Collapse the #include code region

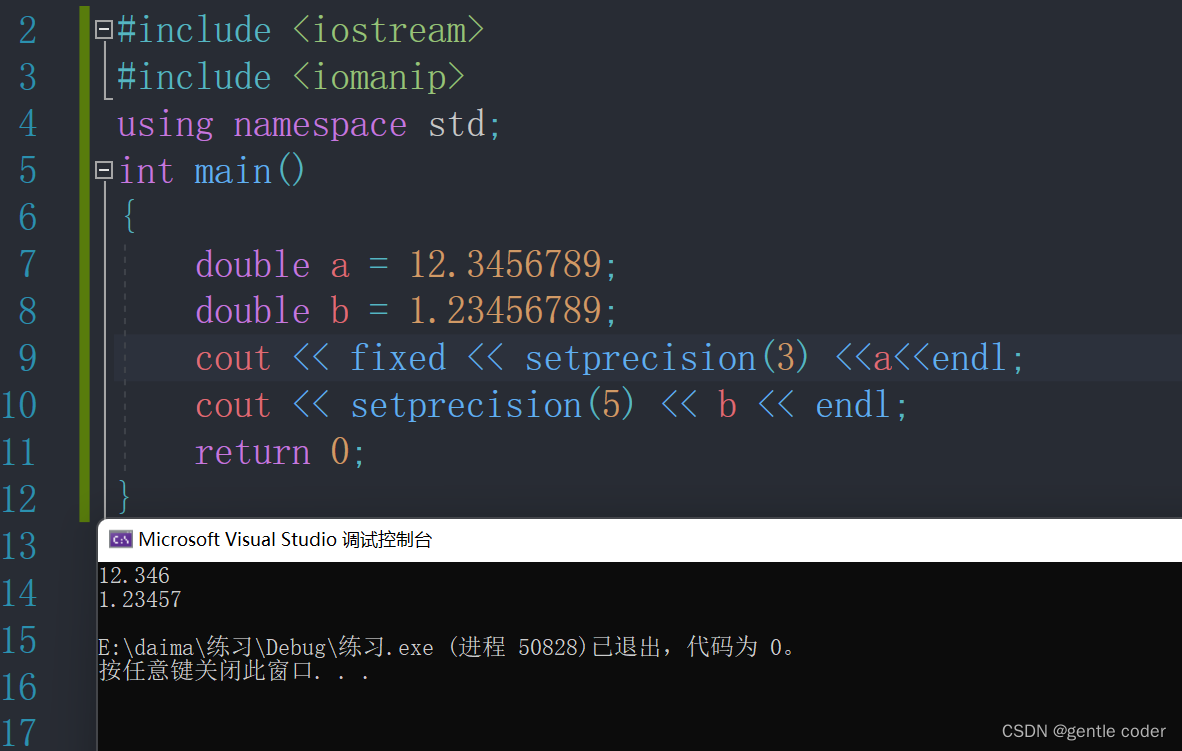click(102, 29)
